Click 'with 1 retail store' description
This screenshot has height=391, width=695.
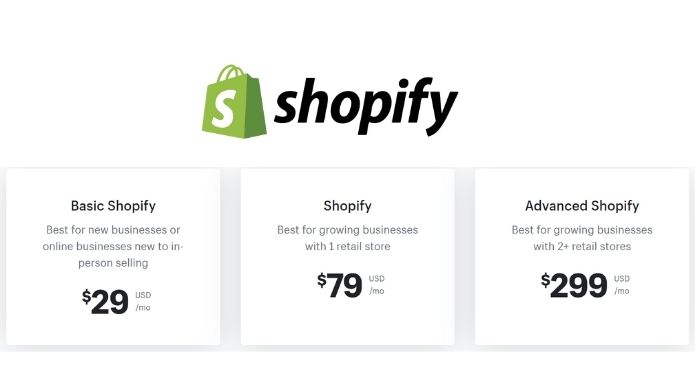click(348, 246)
